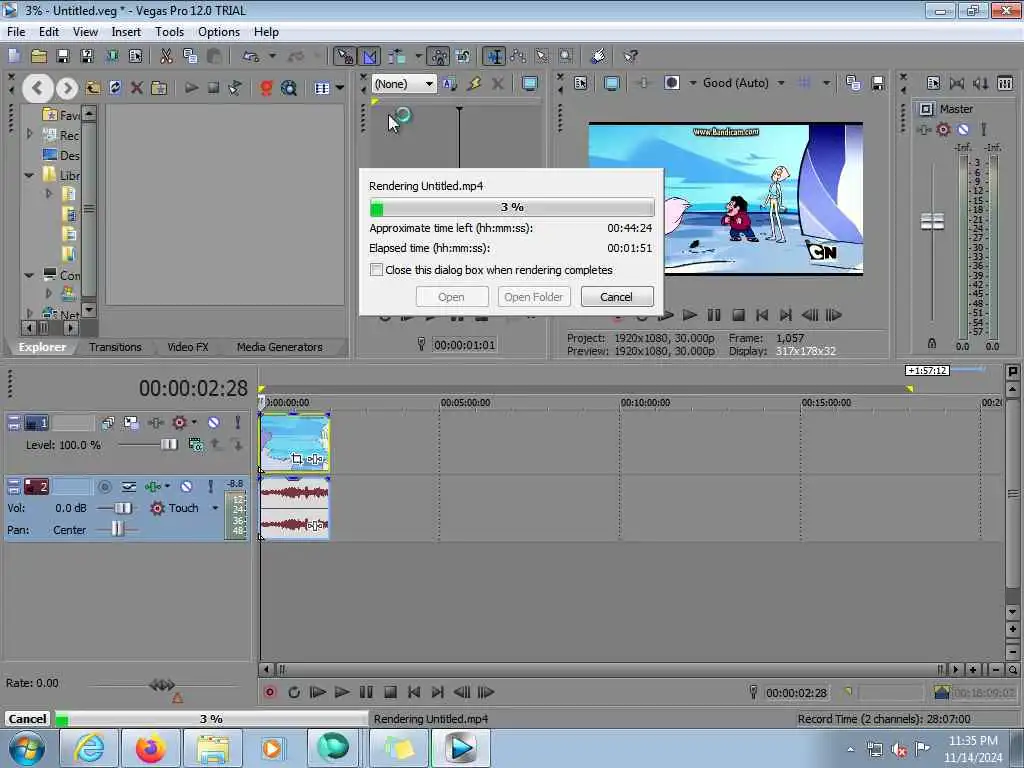This screenshot has width=1024, height=768.
Task: Switch to the Transitions tab
Action: [x=115, y=347]
